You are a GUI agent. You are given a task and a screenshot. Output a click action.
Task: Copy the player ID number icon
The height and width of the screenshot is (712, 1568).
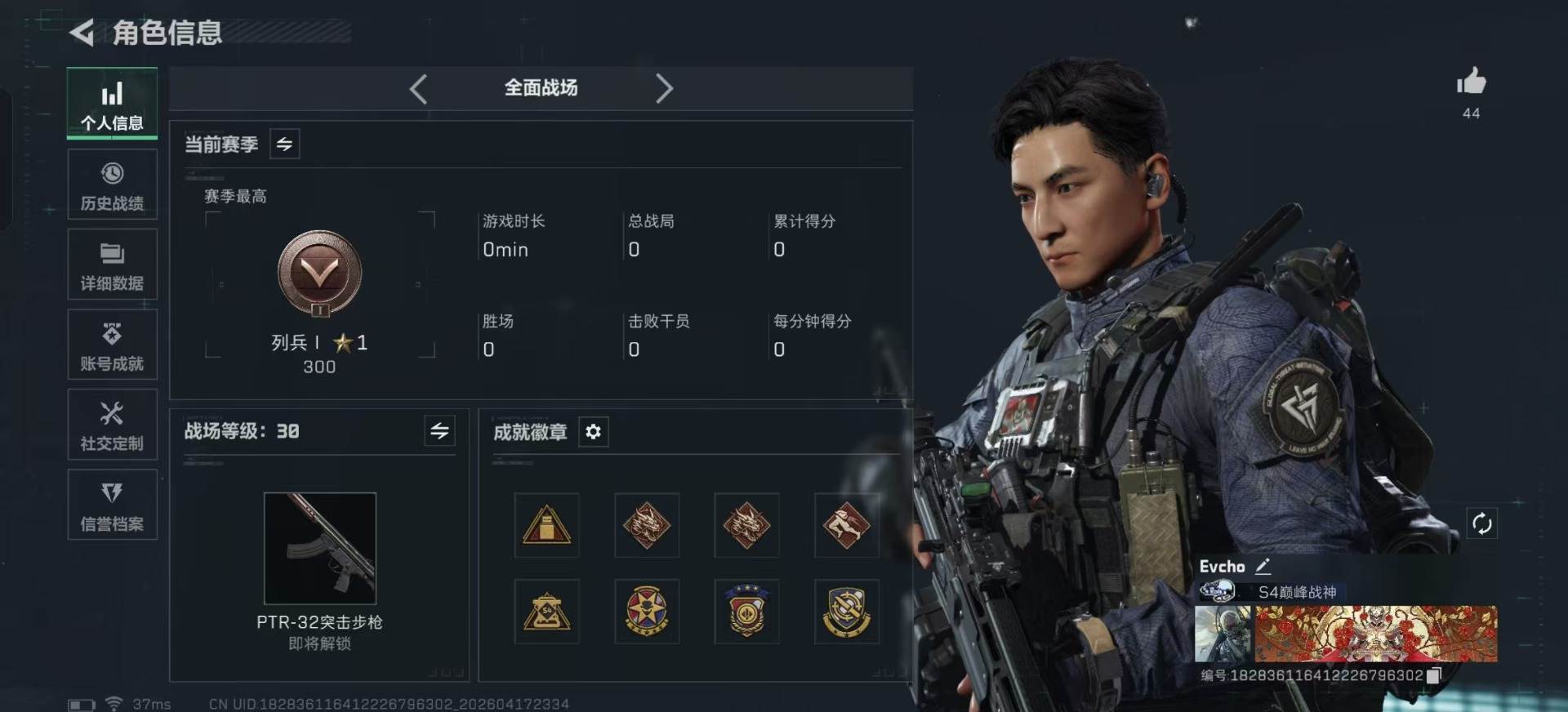1434,675
